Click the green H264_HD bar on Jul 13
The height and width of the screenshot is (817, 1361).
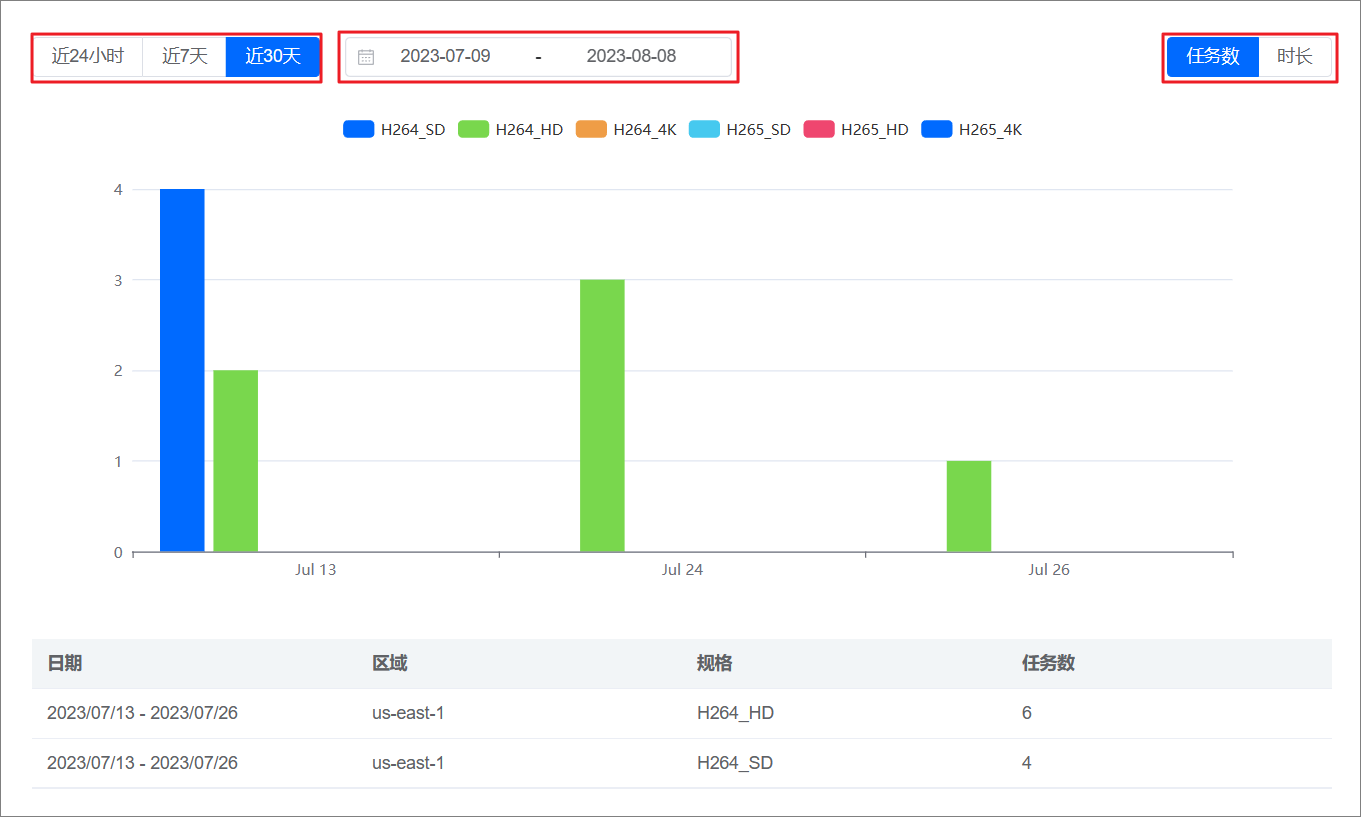(236, 461)
